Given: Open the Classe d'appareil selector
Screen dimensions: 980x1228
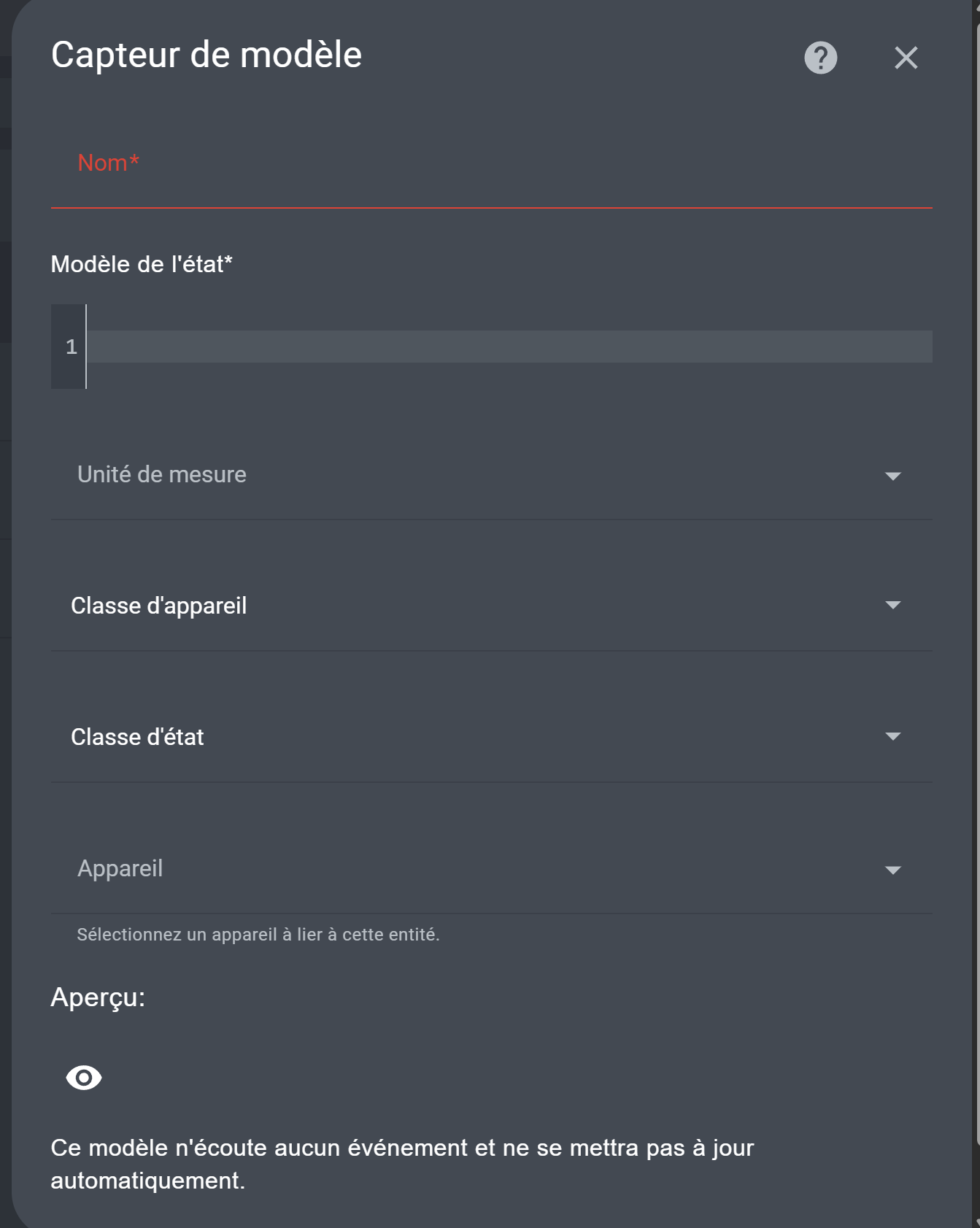Looking at the screenshot, I should tap(492, 606).
